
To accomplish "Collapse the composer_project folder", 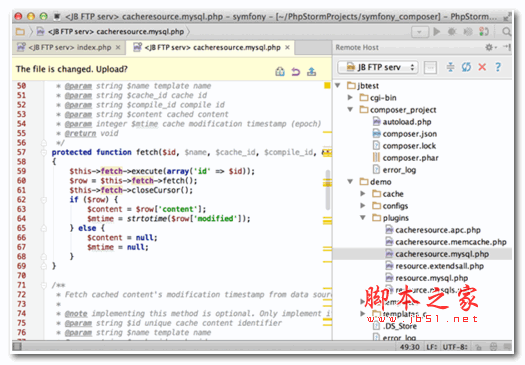I will point(350,110).
